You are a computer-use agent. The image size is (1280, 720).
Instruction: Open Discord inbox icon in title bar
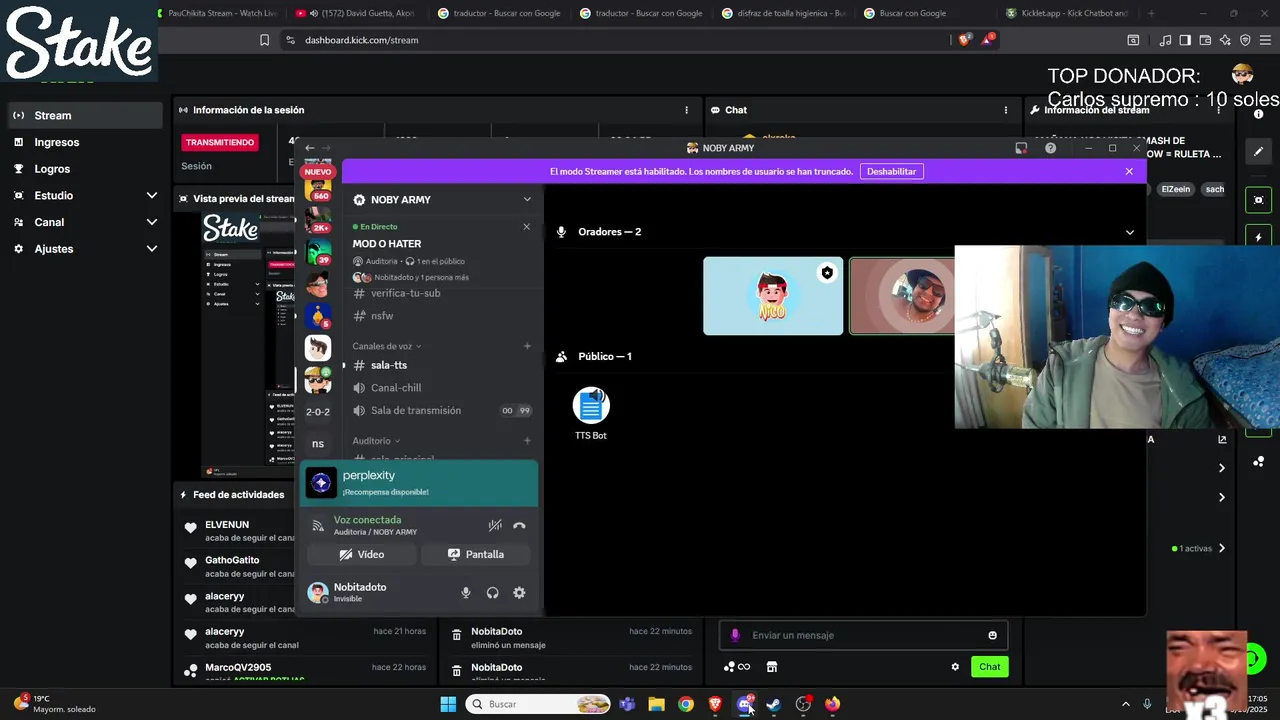pyautogui.click(x=1021, y=148)
